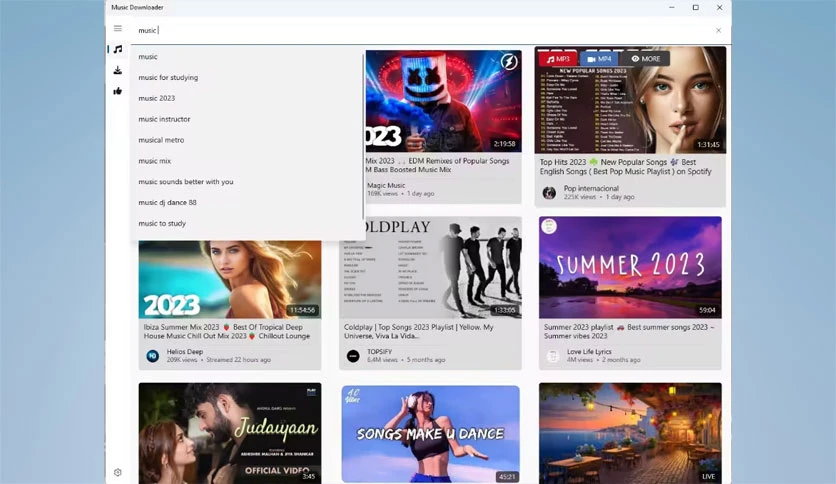
Task: Open the thumbs-up liked sidebar icon
Action: tap(118, 91)
